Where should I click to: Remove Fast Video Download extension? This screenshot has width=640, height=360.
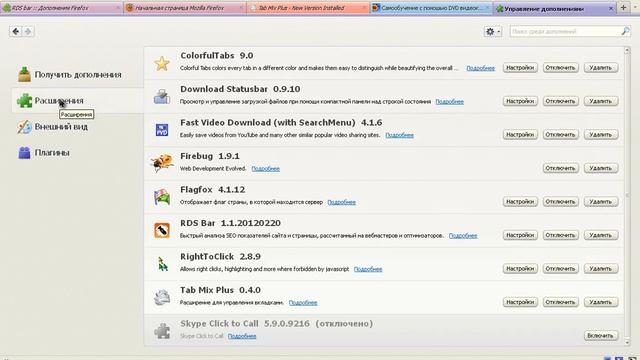[601, 134]
